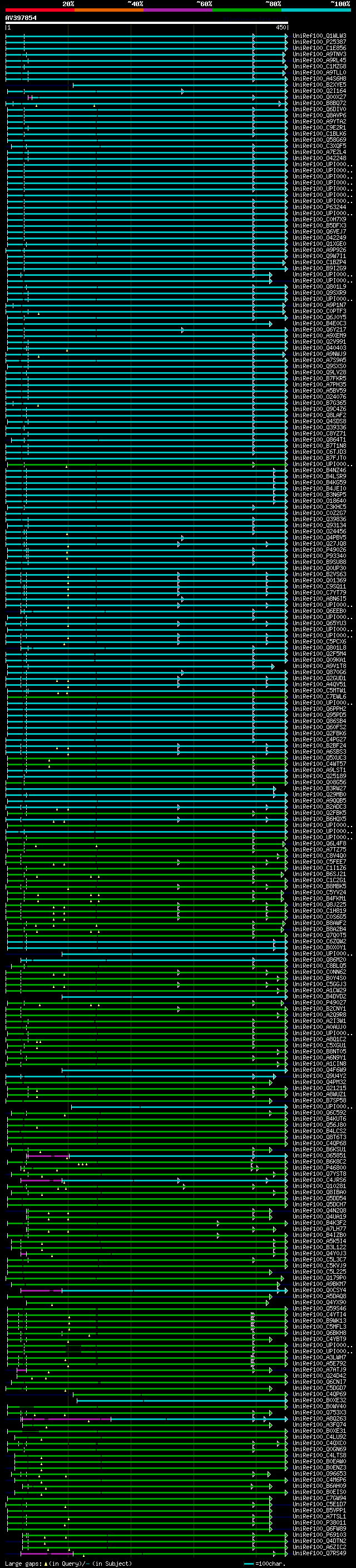Open hit UniRef100_A8Q263
Screen dimensions: 356x1568
(319, 1418)
